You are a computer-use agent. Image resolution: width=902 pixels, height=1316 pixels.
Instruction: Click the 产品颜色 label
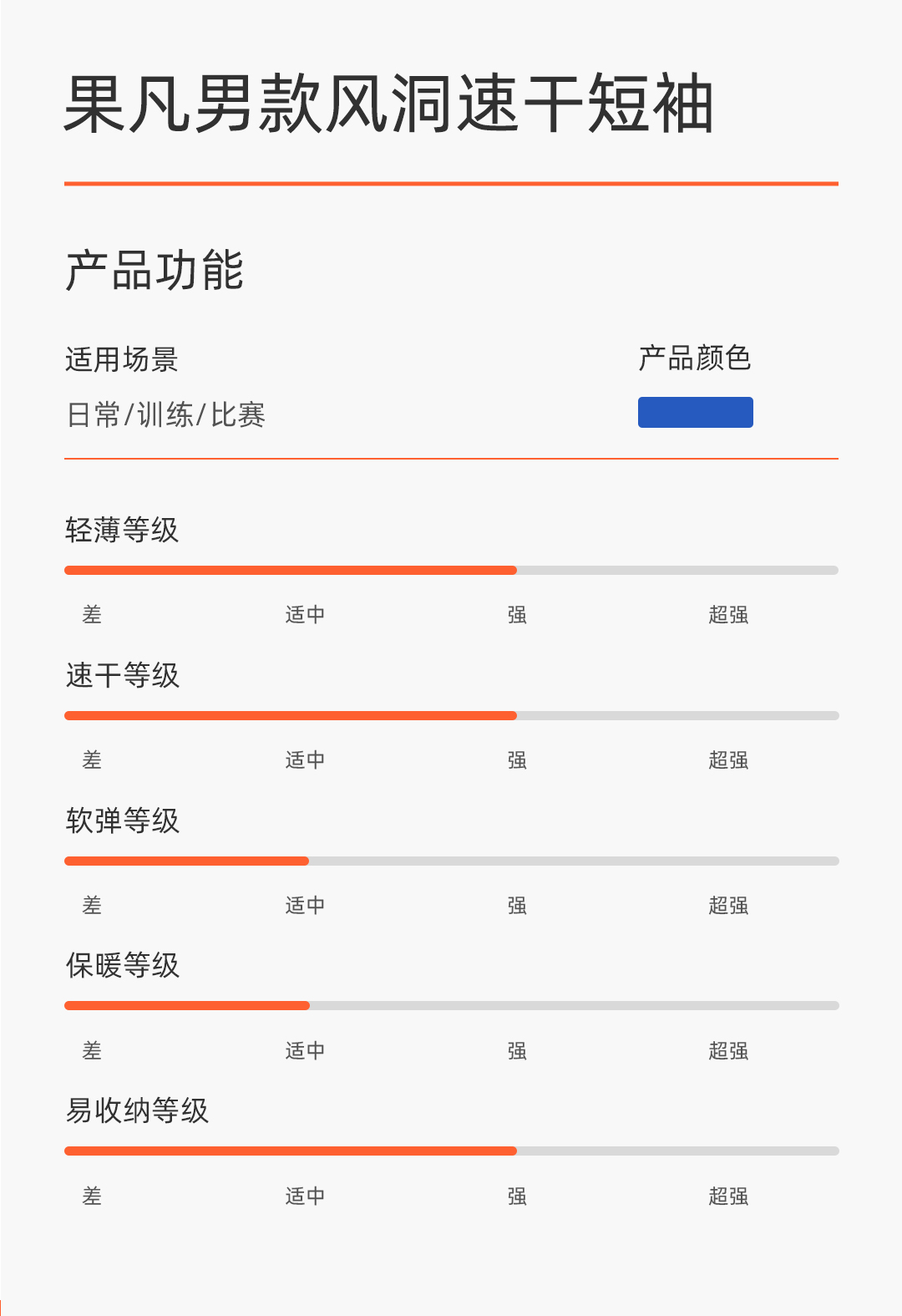[x=695, y=358]
